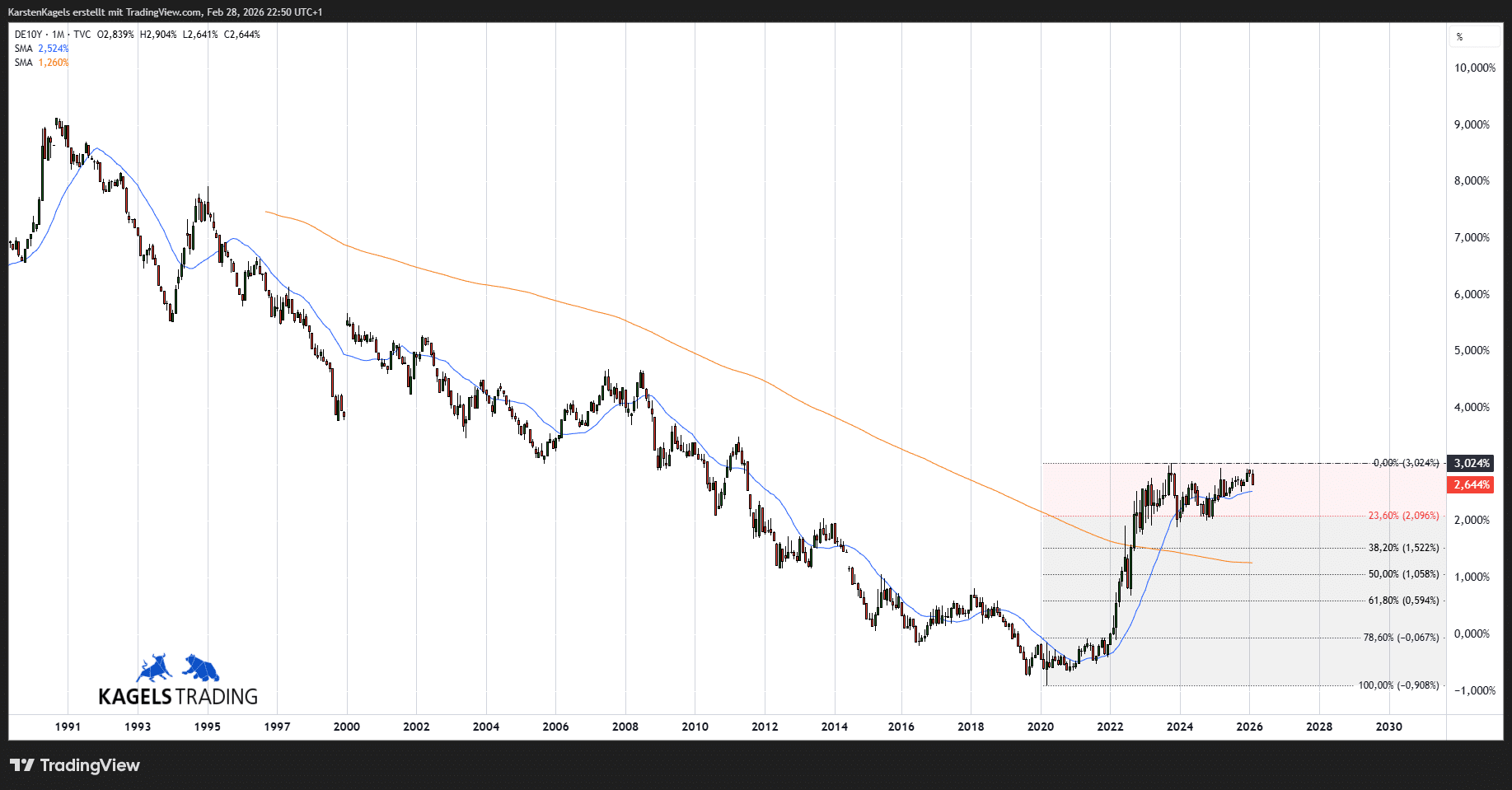Click the 2008 label on time axis
Screen dimensions: 1512x790
[x=625, y=727]
